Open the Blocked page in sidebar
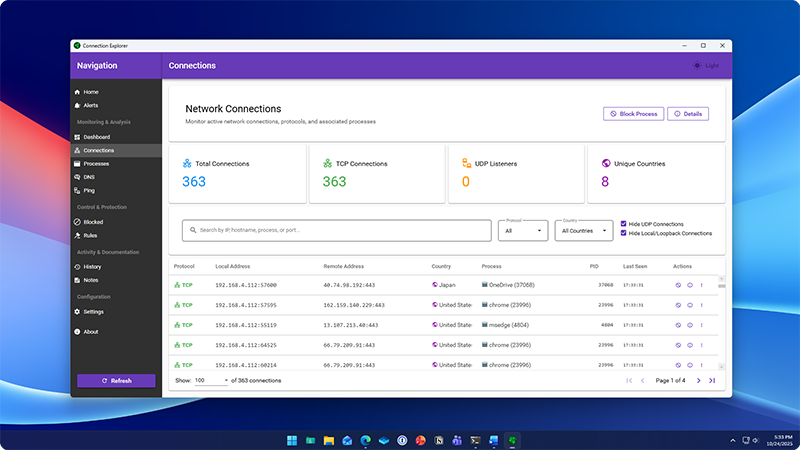Screen dimensions: 800x450 92,222
